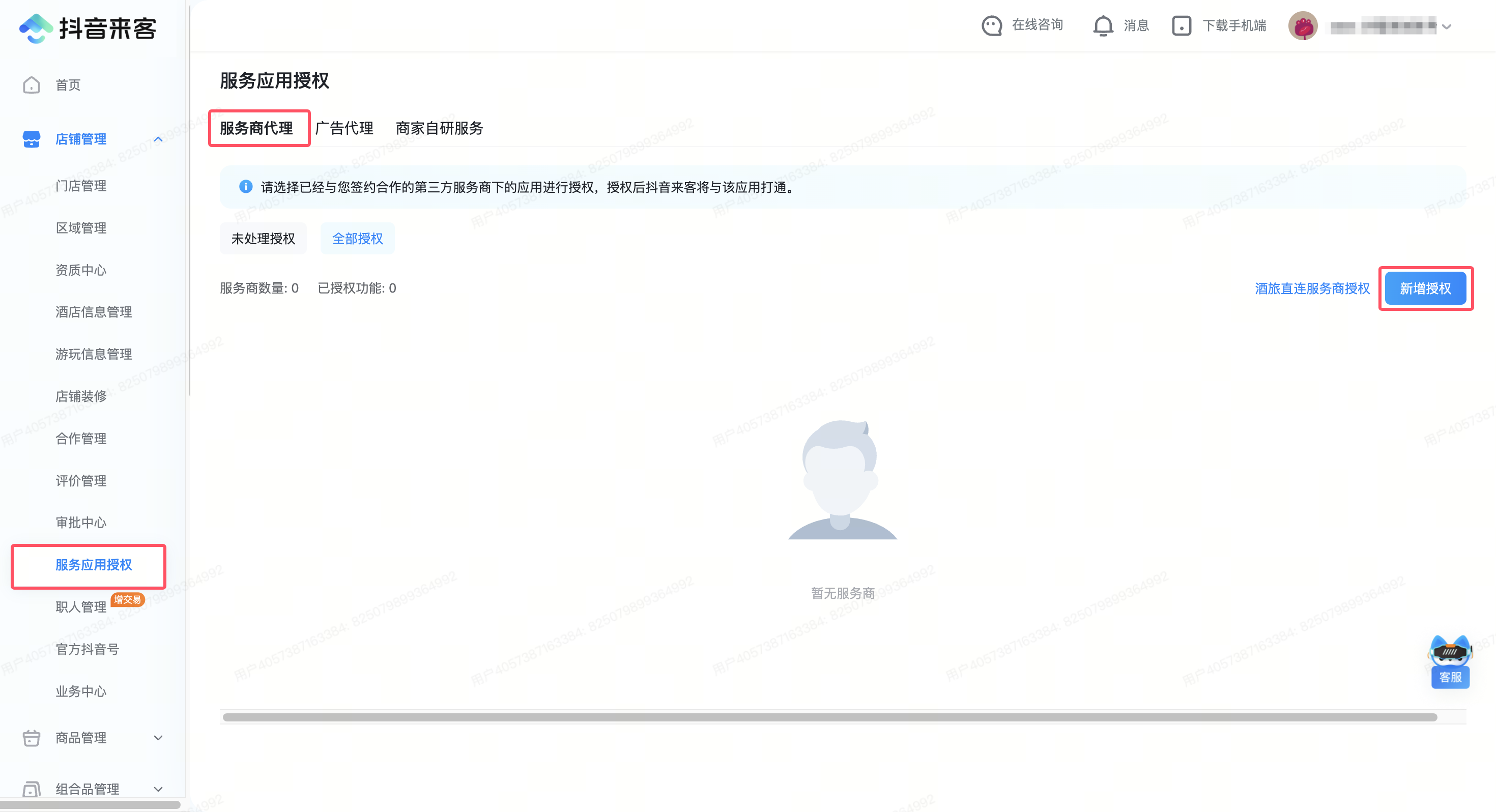Select the 店铺管理 storefront icon
The height and width of the screenshot is (812, 1496).
click(x=32, y=139)
